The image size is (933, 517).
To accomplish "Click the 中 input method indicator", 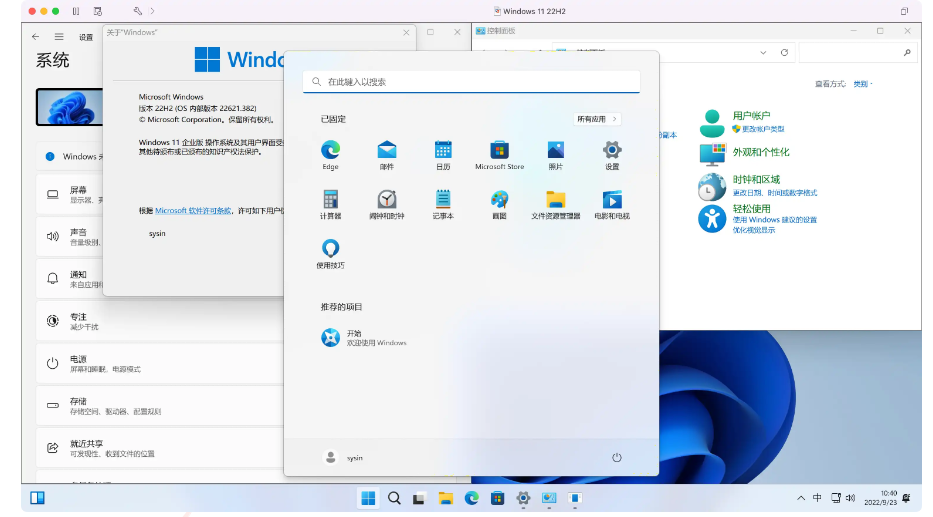I will point(817,498).
